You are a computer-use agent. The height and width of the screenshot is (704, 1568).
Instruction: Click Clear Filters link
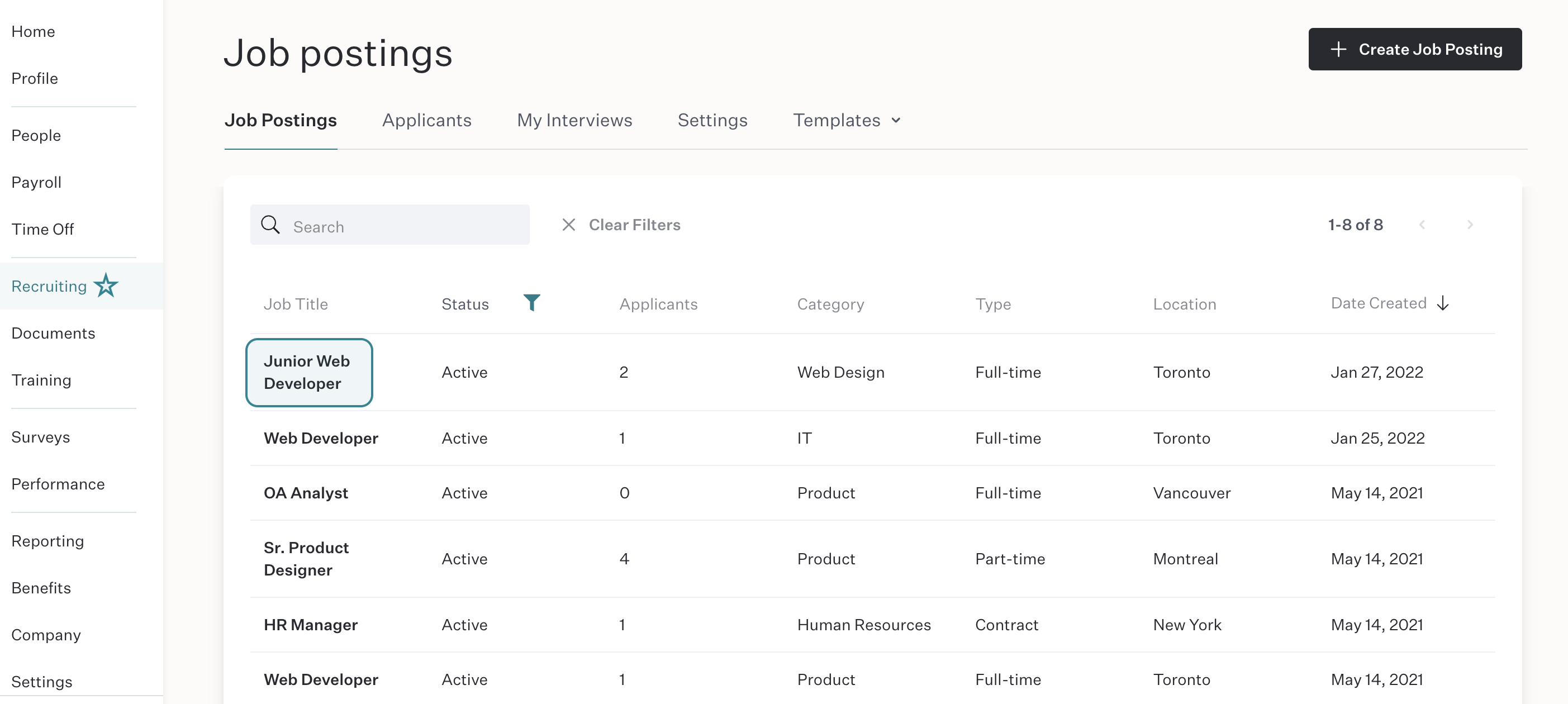coord(634,225)
